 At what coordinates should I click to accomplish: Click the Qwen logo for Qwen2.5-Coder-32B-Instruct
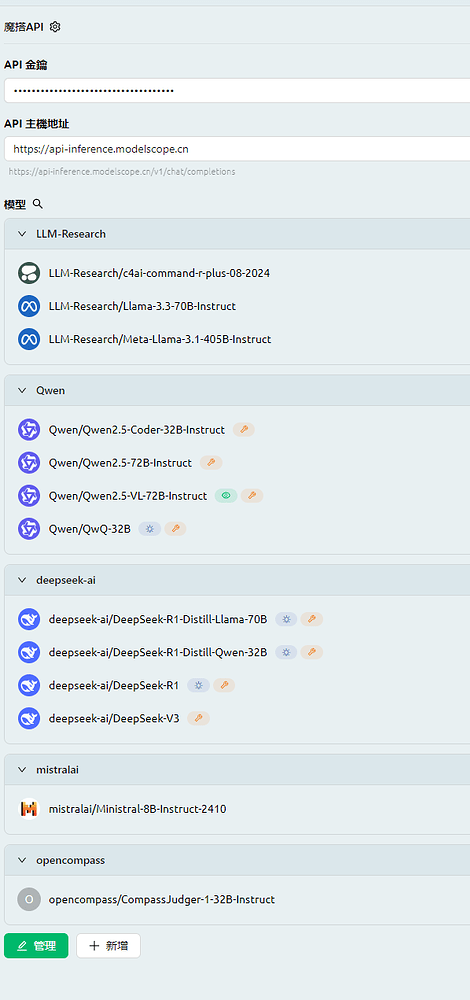[29, 430]
